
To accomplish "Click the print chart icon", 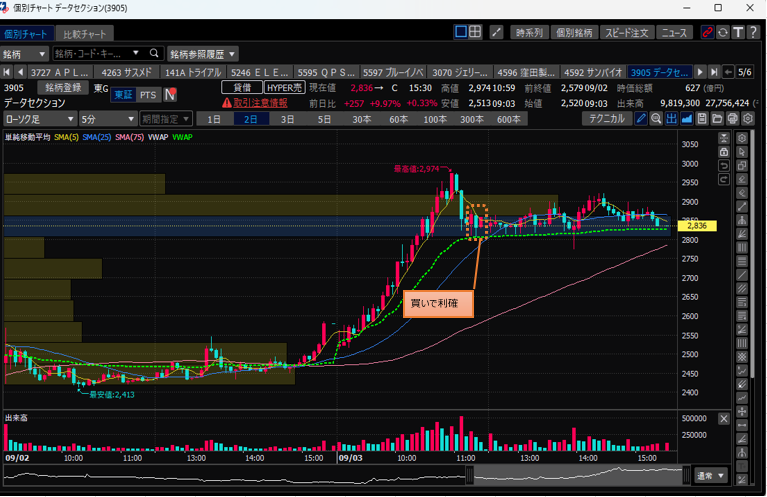I will (732, 119).
